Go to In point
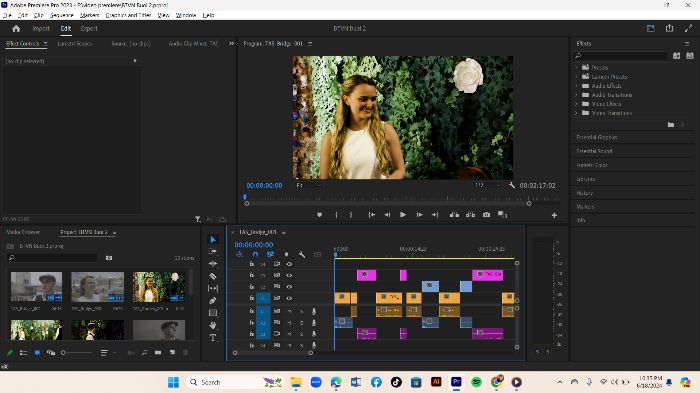The width and height of the screenshot is (700, 393). click(371, 215)
